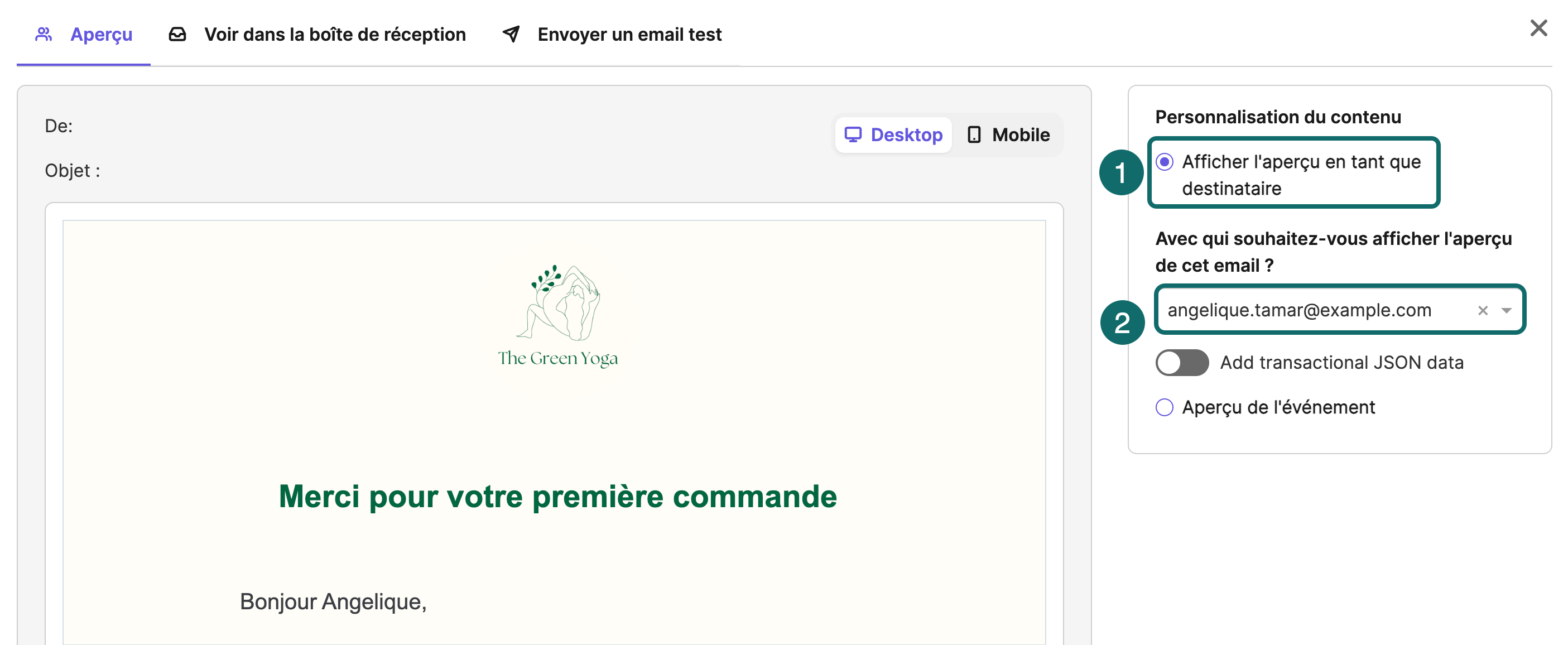Select Desktop preview mode
Screen dimensions: 1568x645
tap(893, 134)
